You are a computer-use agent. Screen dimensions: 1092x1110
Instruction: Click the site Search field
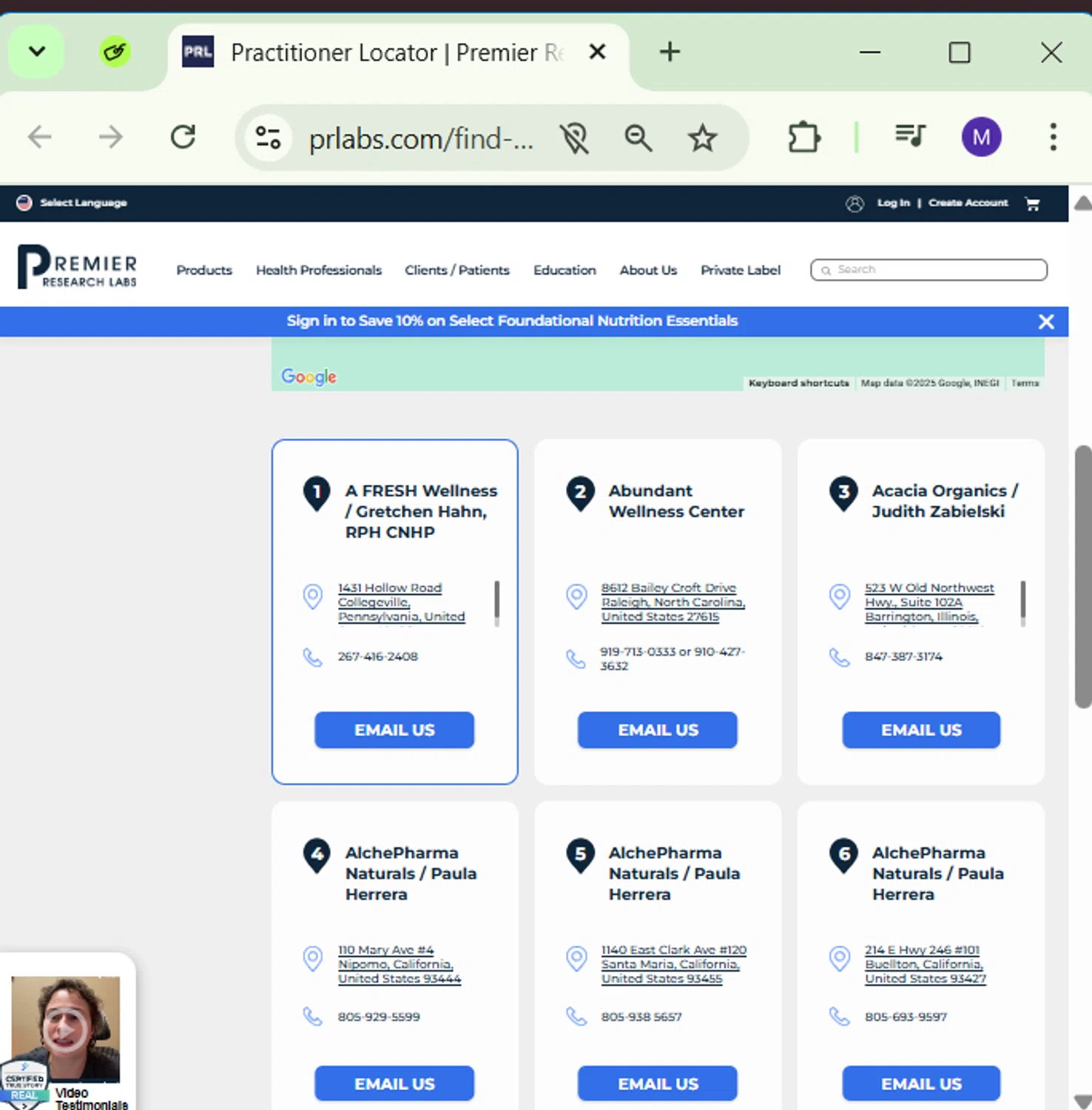(x=928, y=270)
